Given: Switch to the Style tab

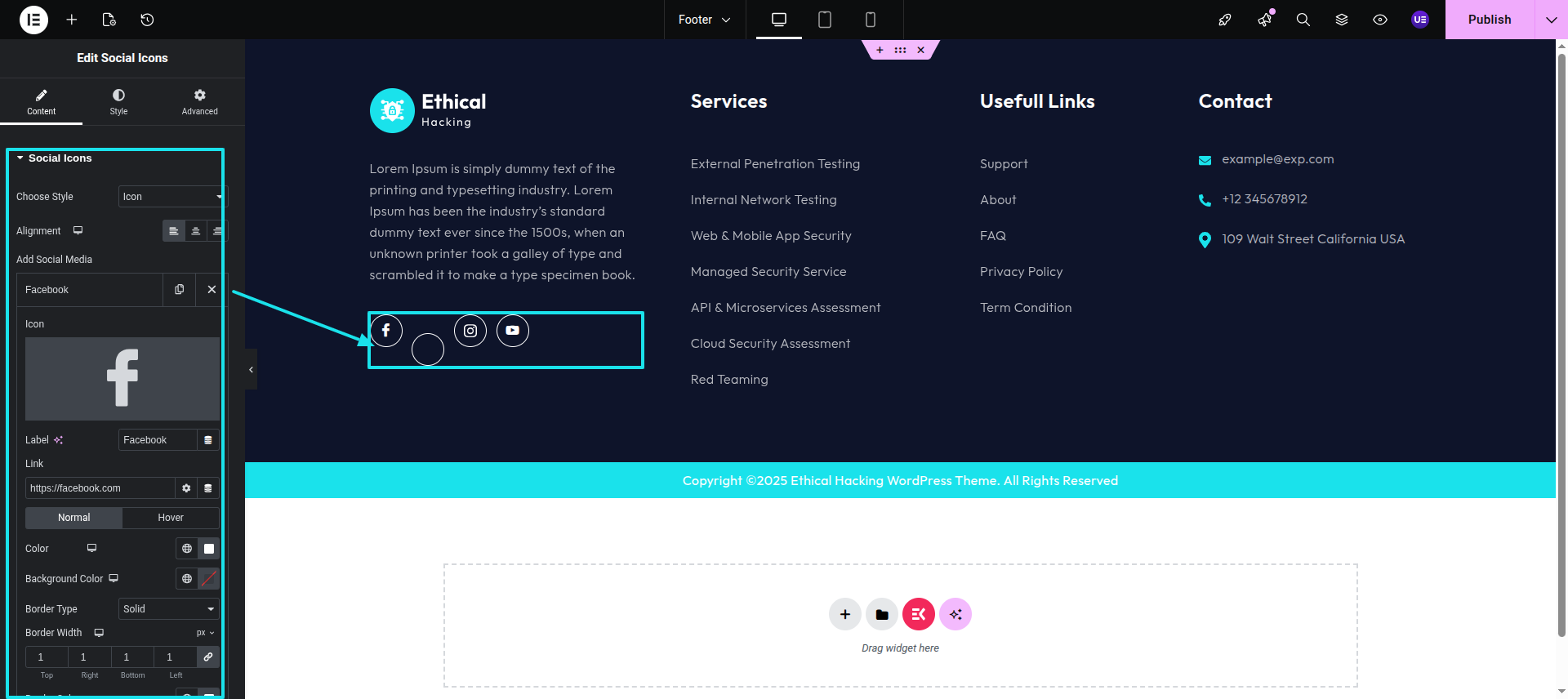Looking at the screenshot, I should click(118, 102).
